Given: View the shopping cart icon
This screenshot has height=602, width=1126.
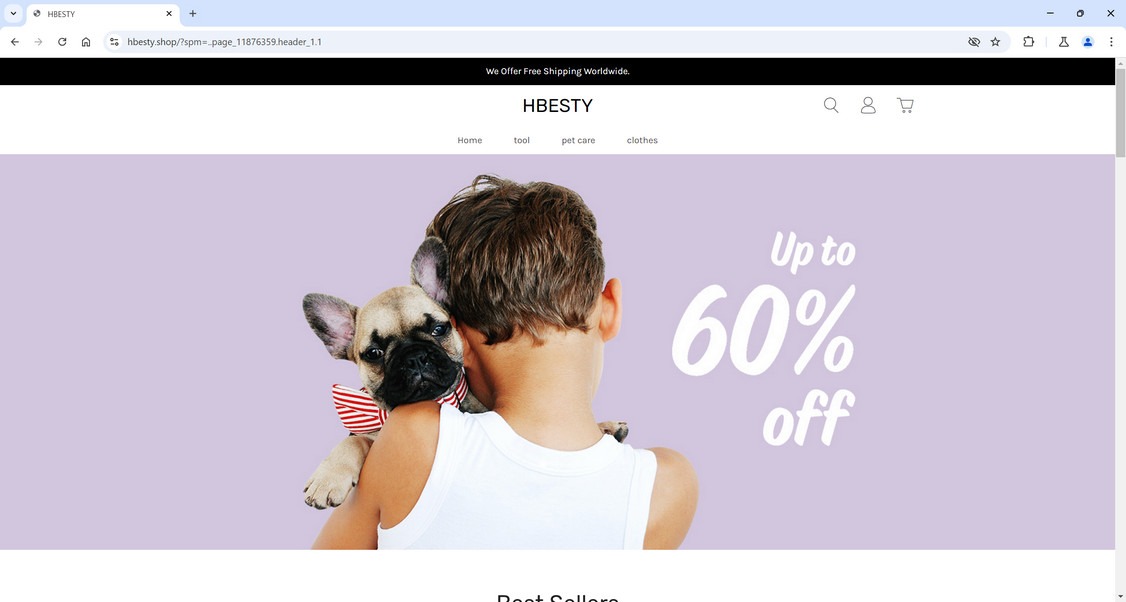Looking at the screenshot, I should 905,106.
